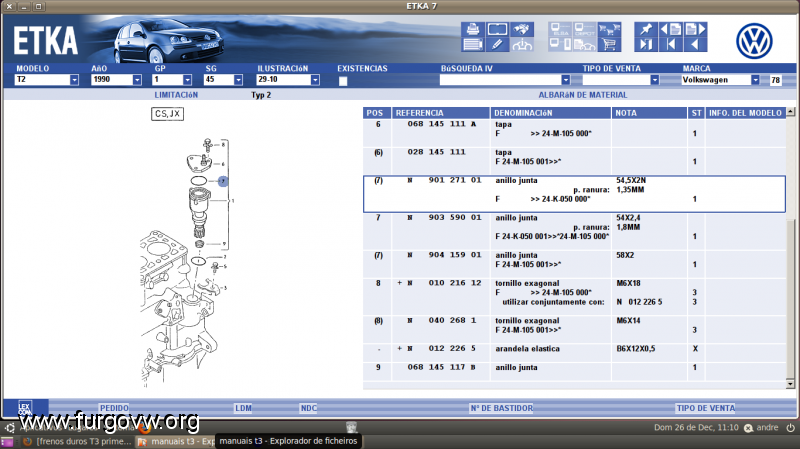Select row 028 145 111 tapa

click(x=574, y=162)
